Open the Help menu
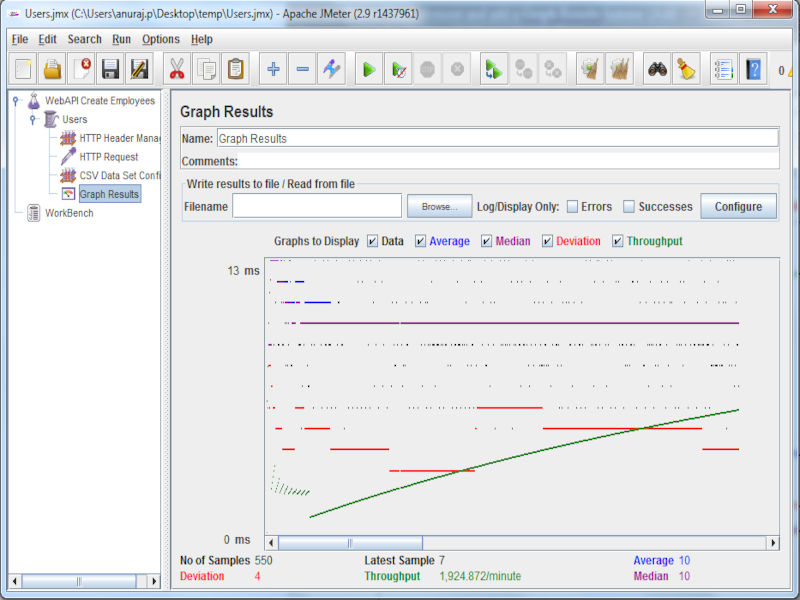The width and height of the screenshot is (800, 600). (x=202, y=39)
